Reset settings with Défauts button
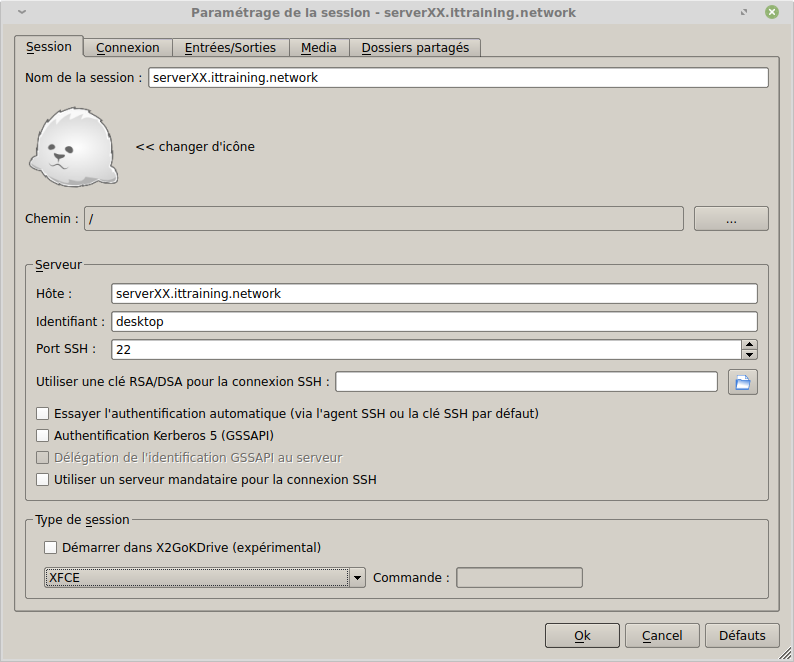794x662 pixels. pyautogui.click(x=742, y=635)
